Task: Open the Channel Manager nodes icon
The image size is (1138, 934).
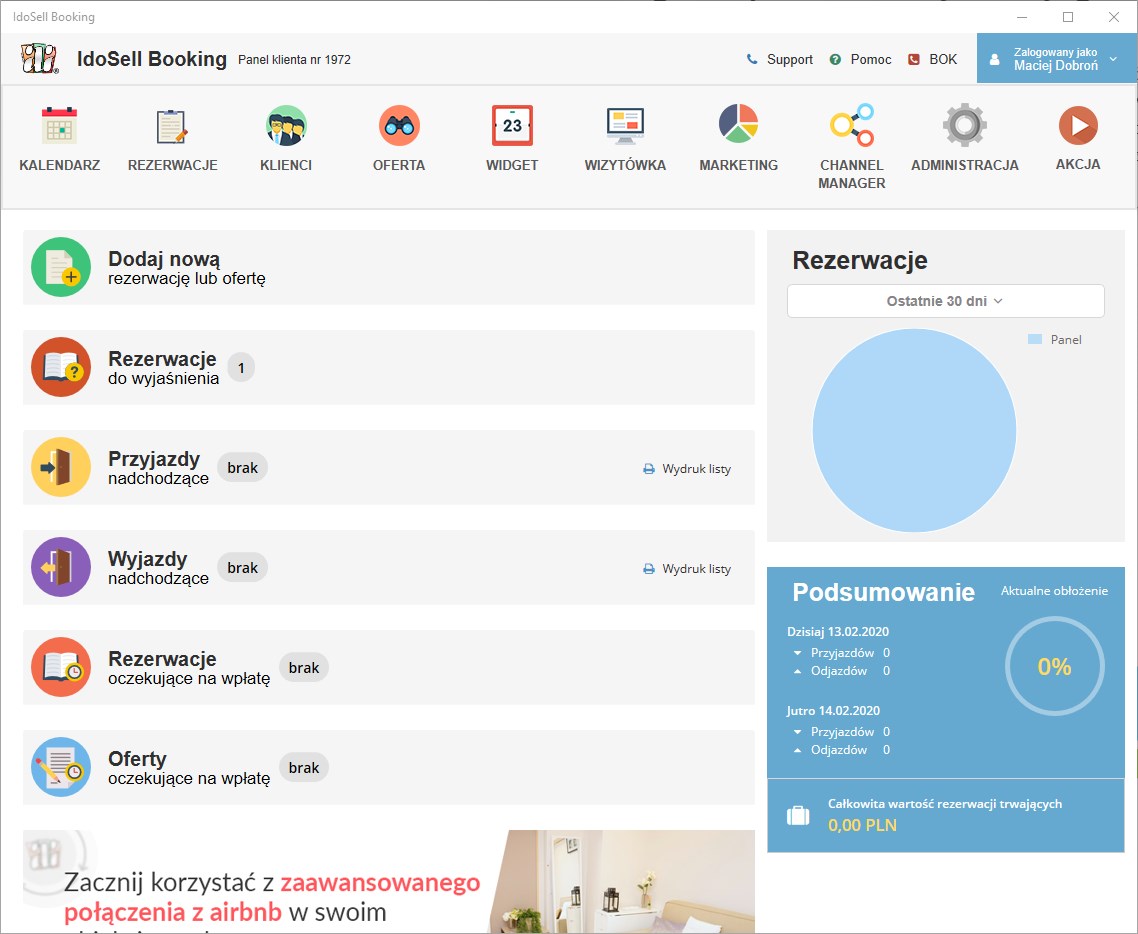Action: point(852,125)
